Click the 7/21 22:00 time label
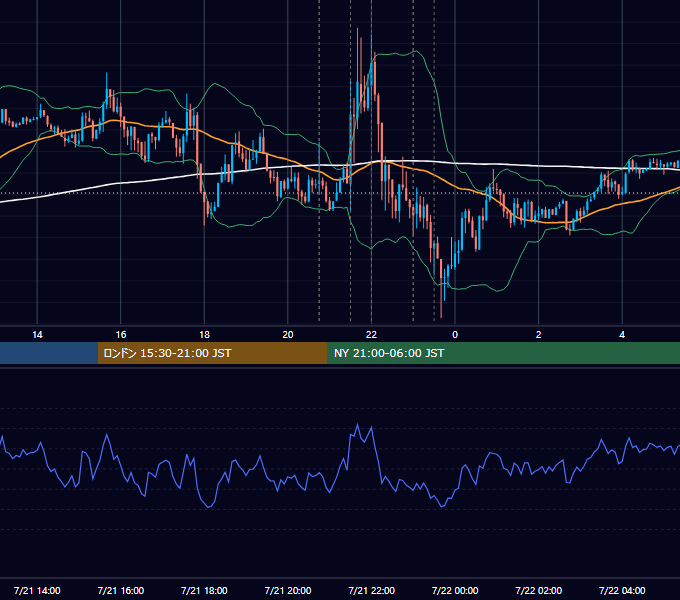The height and width of the screenshot is (600, 680). (x=372, y=590)
